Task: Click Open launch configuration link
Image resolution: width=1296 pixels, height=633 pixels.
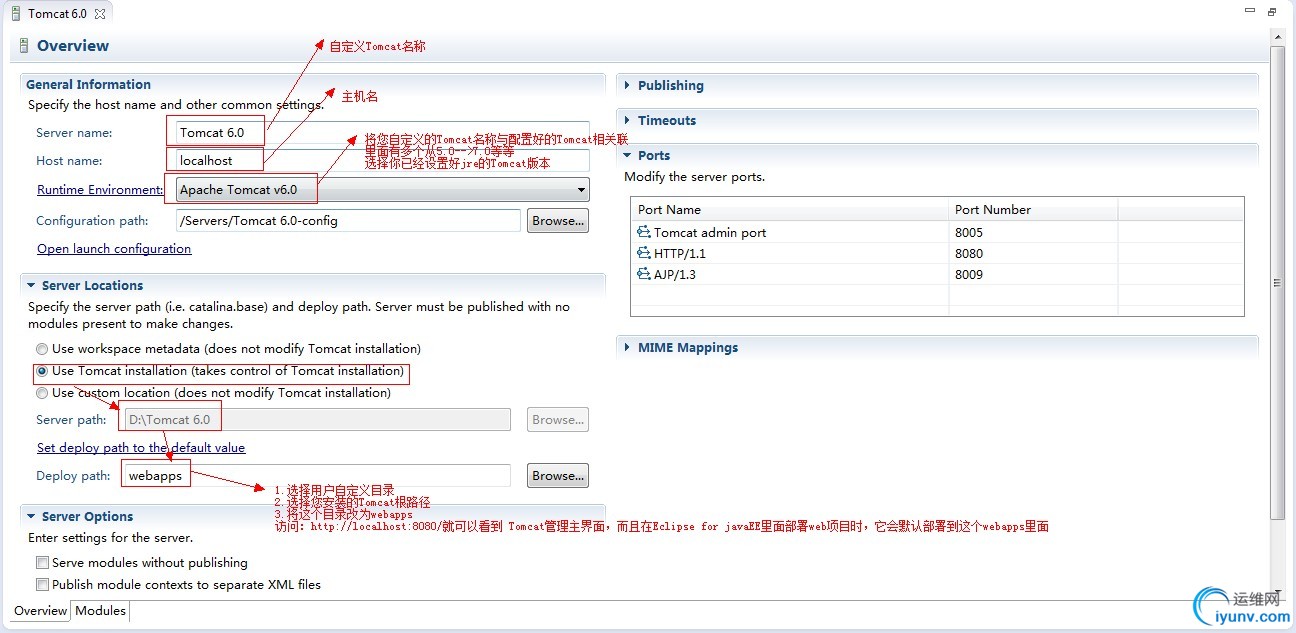Action: coord(114,249)
